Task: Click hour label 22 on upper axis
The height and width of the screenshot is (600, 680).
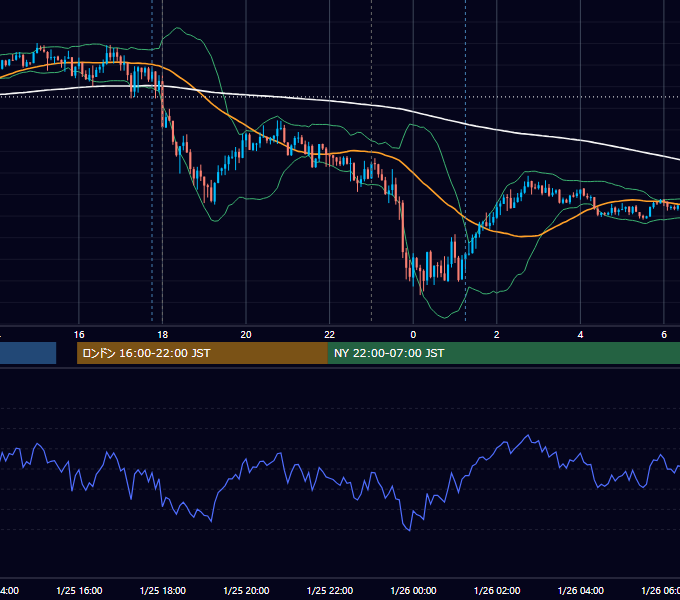Action: click(330, 335)
